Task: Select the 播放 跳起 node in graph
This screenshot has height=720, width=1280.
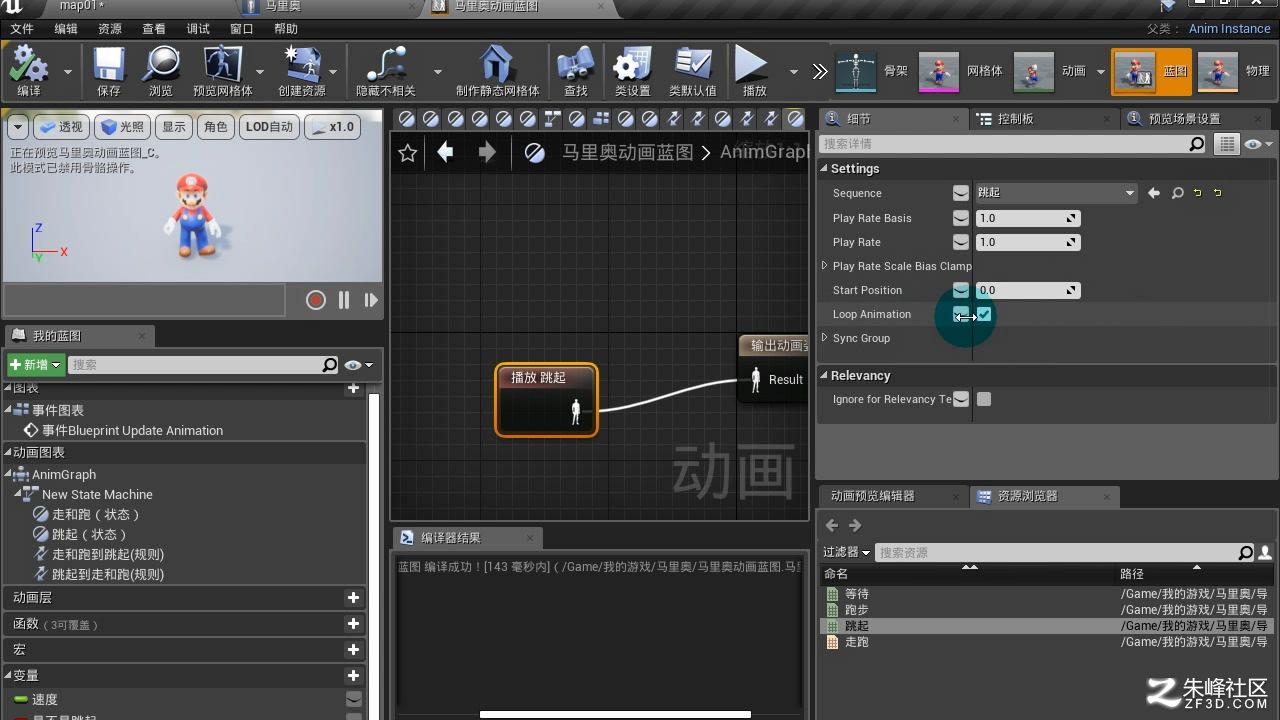Action: coord(546,400)
